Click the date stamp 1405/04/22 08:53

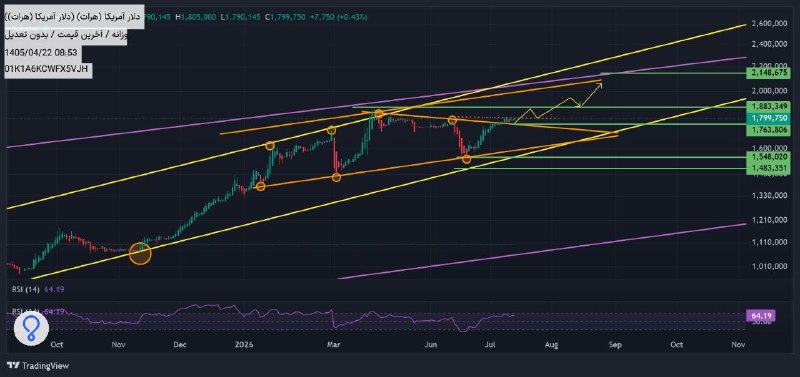pos(42,53)
